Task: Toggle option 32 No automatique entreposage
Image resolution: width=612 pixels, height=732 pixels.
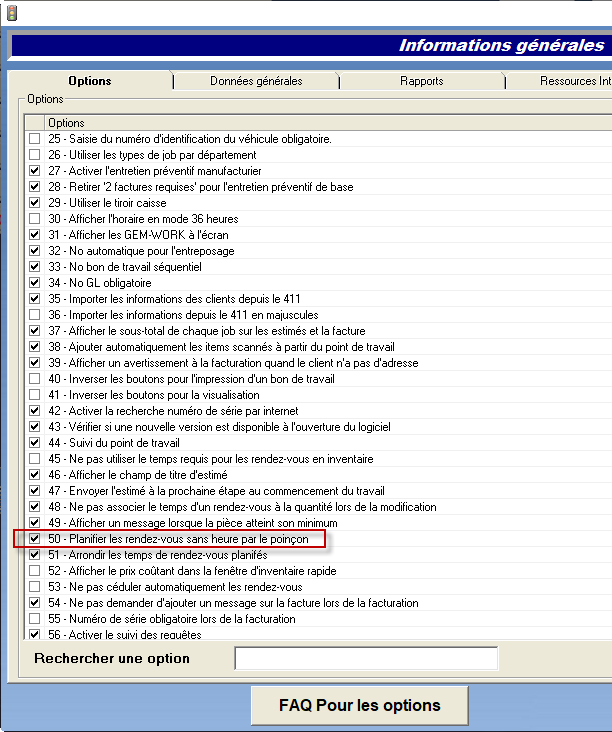Action: coord(35,251)
